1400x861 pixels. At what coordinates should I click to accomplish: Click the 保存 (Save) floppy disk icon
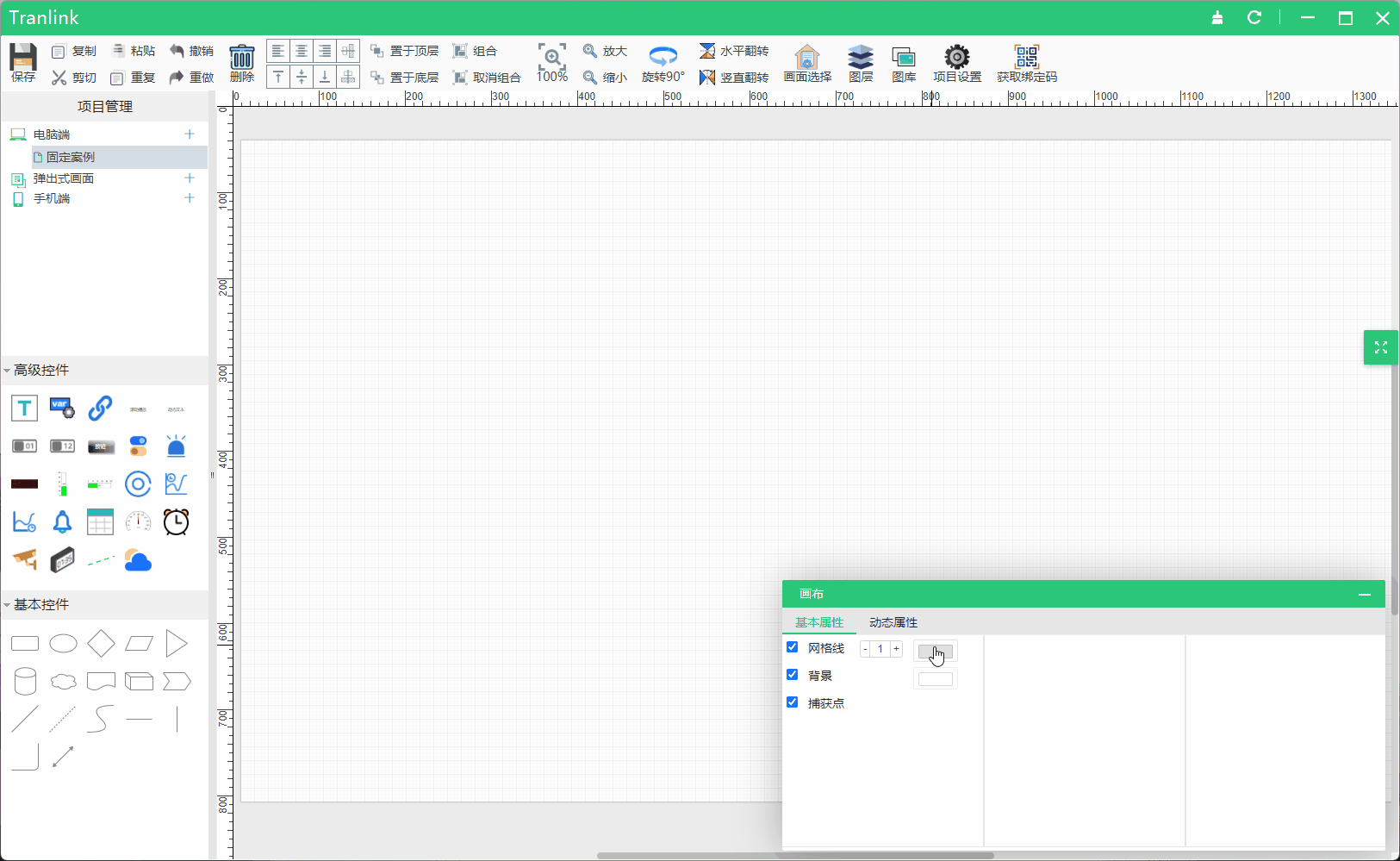pos(23,58)
